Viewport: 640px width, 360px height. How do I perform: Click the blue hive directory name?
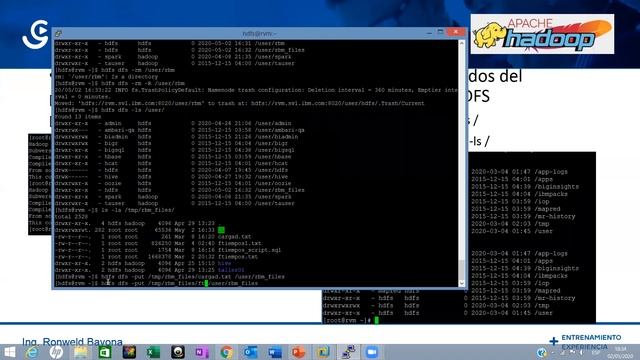click(224, 263)
